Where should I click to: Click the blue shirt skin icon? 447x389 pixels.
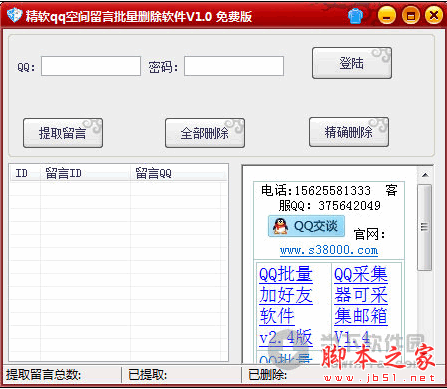pos(355,16)
